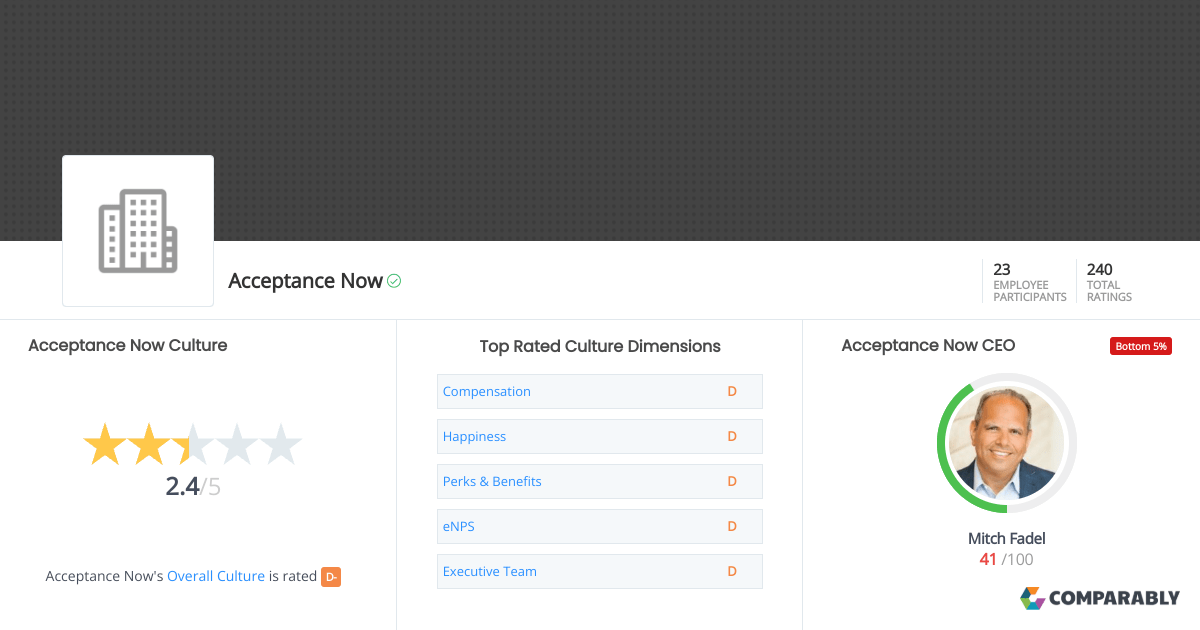Open the Compensation dimension row
Screen dimensions: 1200x630
[x=600, y=391]
